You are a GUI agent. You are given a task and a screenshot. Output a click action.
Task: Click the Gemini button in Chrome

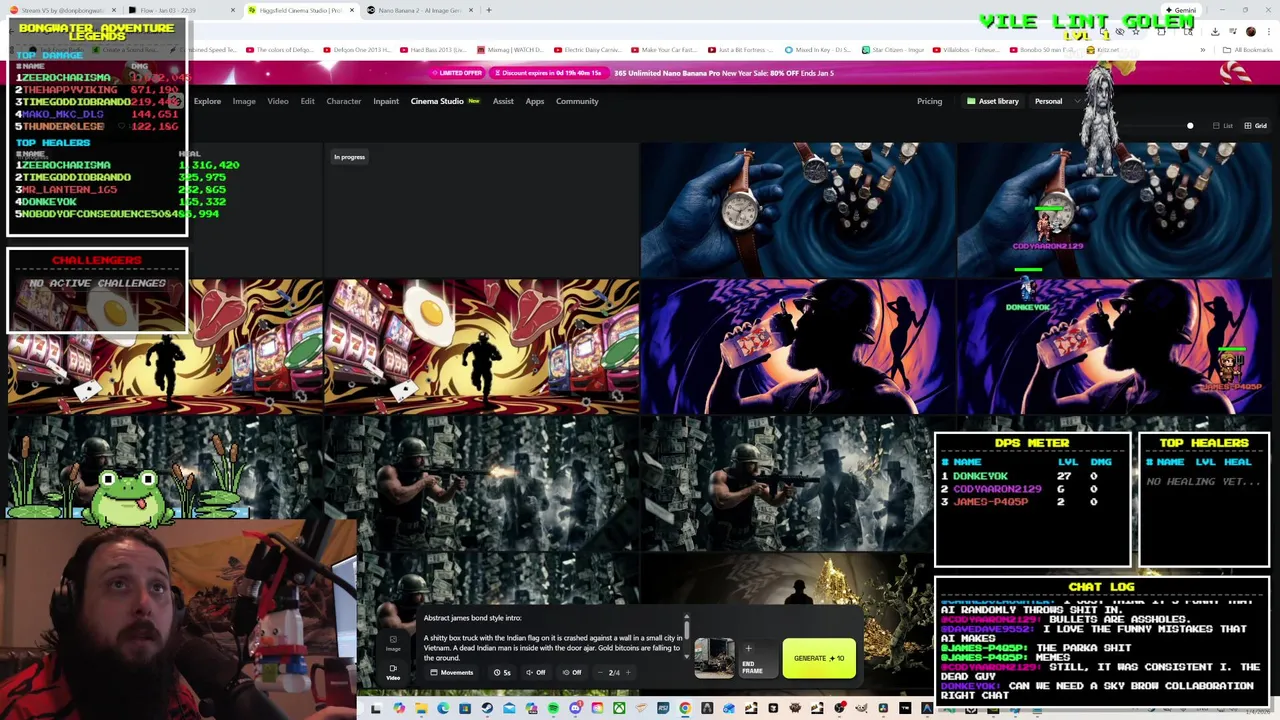1181,10
